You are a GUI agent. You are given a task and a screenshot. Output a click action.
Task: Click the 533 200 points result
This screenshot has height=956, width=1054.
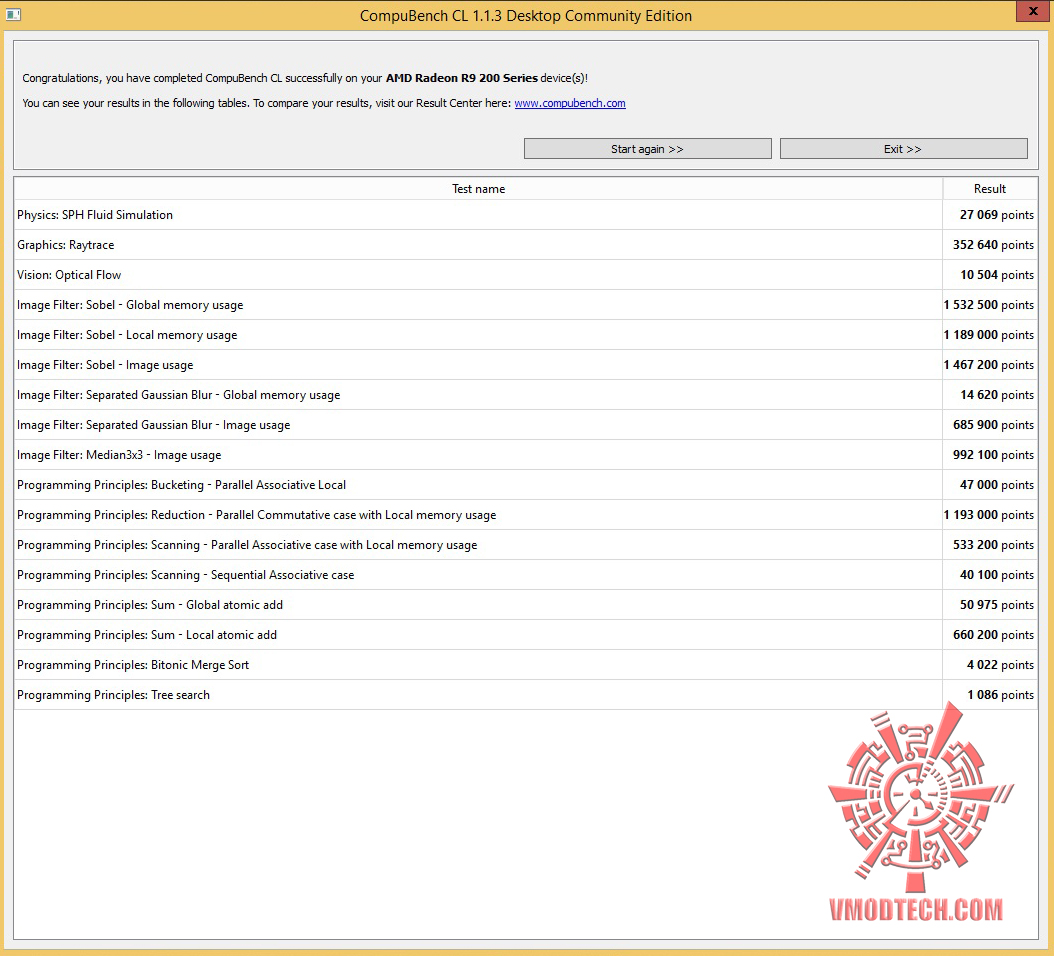[993, 545]
